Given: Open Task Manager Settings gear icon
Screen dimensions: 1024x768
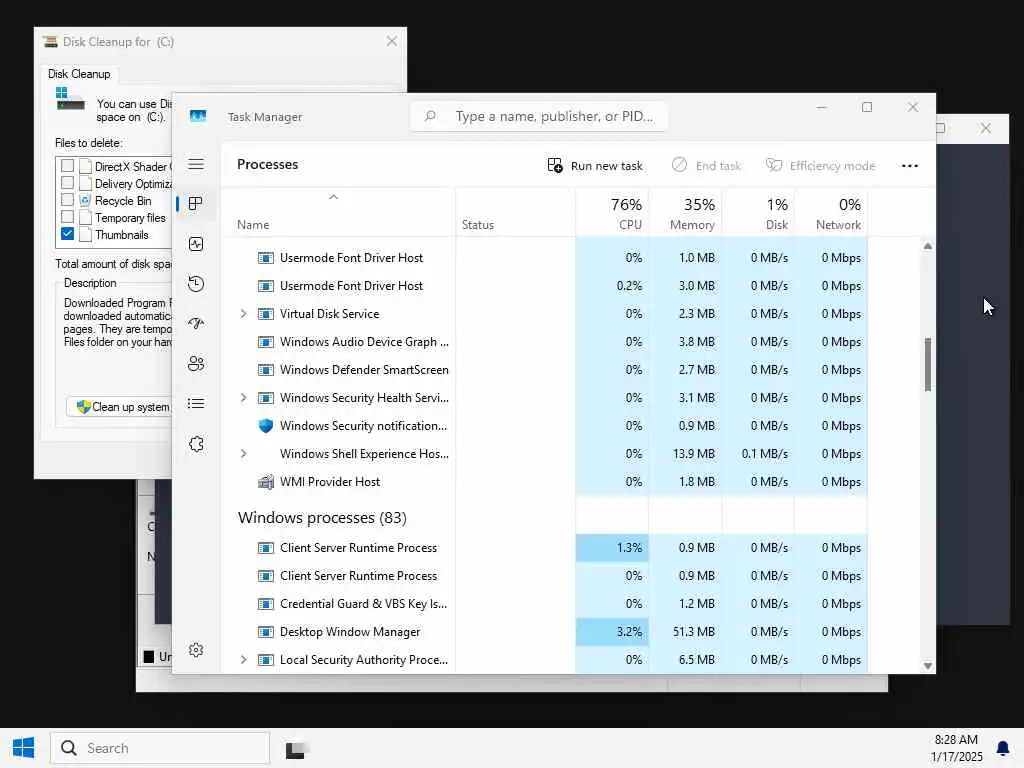Looking at the screenshot, I should (196, 650).
